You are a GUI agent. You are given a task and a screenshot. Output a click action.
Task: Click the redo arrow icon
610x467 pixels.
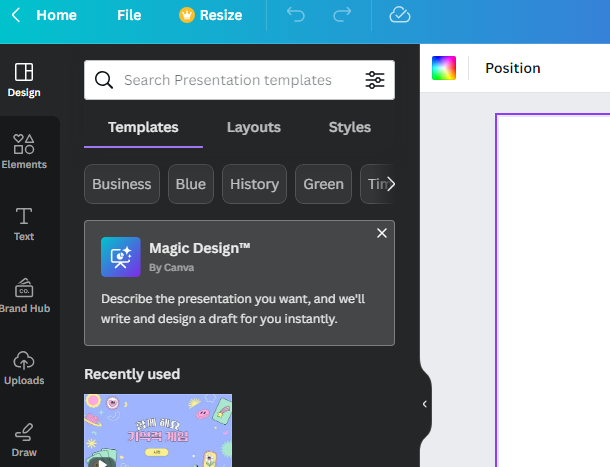(x=342, y=15)
